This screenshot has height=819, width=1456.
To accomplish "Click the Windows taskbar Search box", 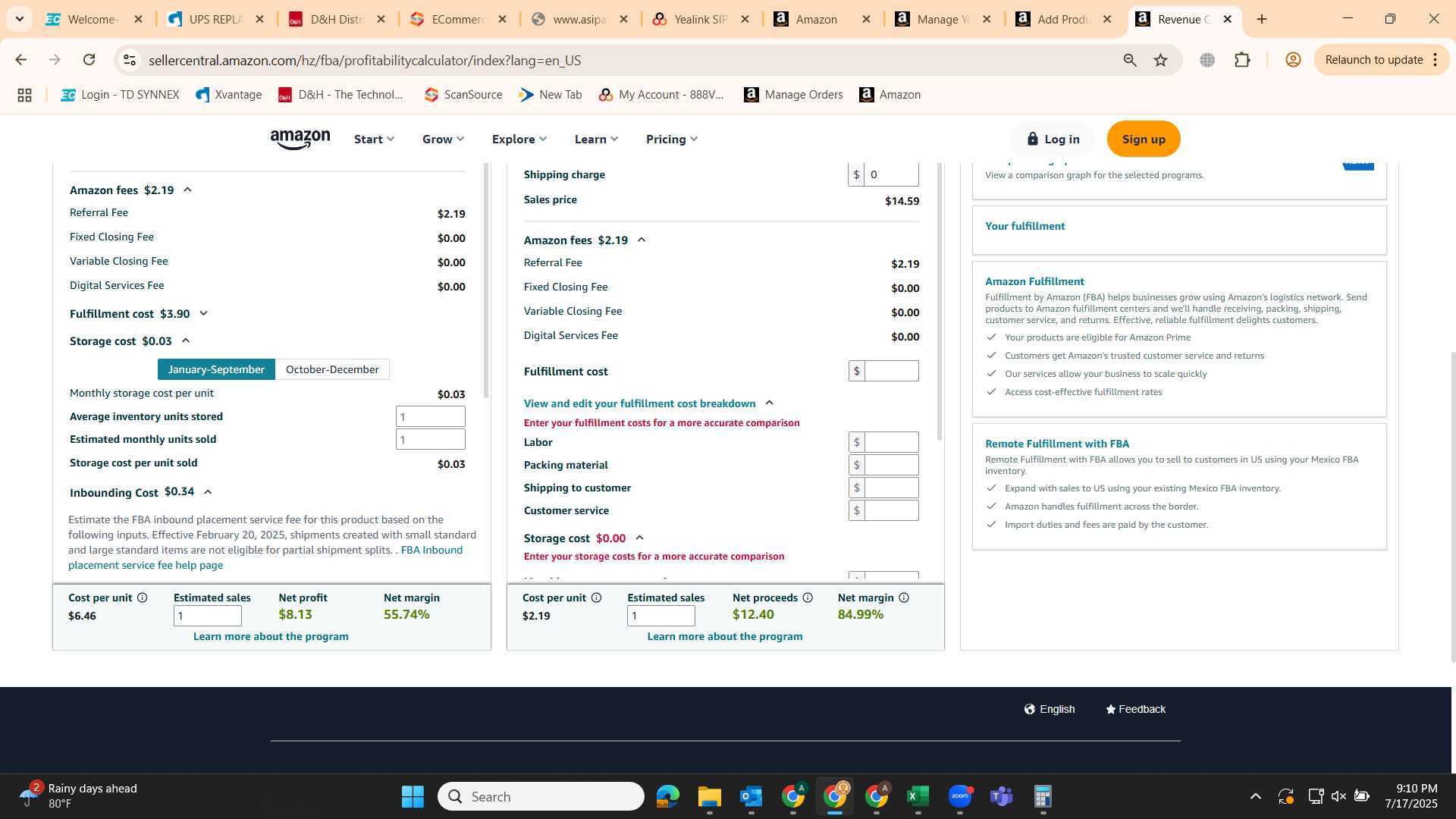I will 541,796.
